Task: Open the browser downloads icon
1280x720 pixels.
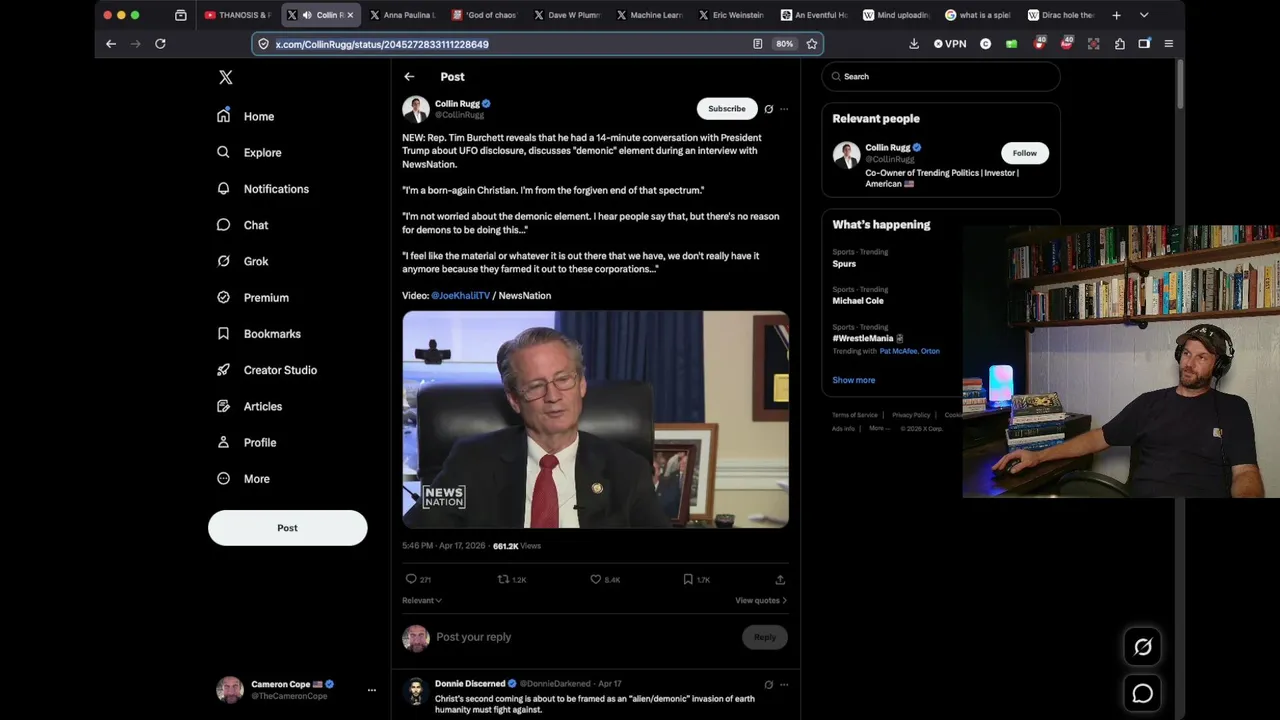Action: tap(914, 44)
